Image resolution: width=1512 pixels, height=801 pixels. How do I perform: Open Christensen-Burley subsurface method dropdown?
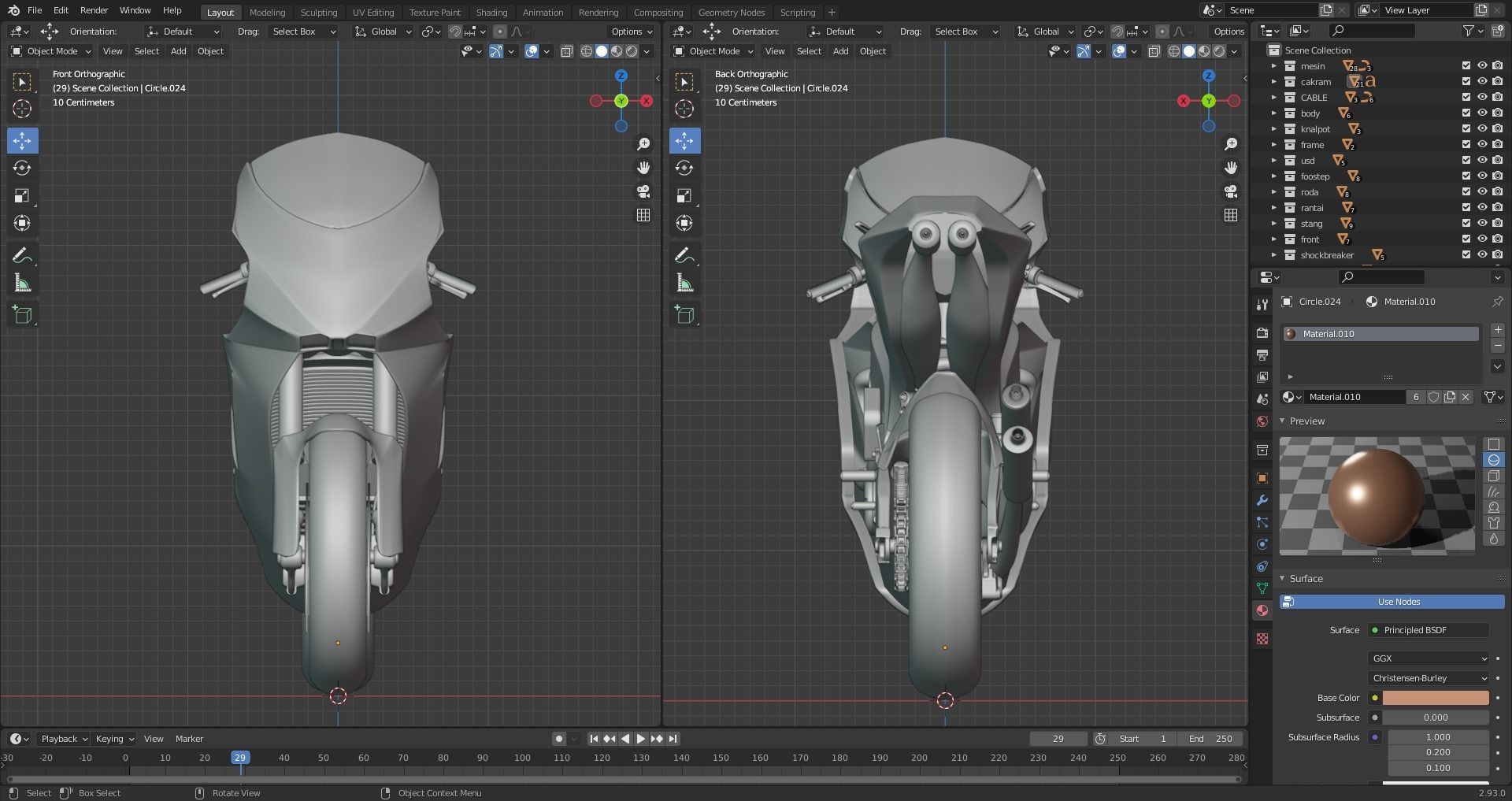pos(1429,678)
